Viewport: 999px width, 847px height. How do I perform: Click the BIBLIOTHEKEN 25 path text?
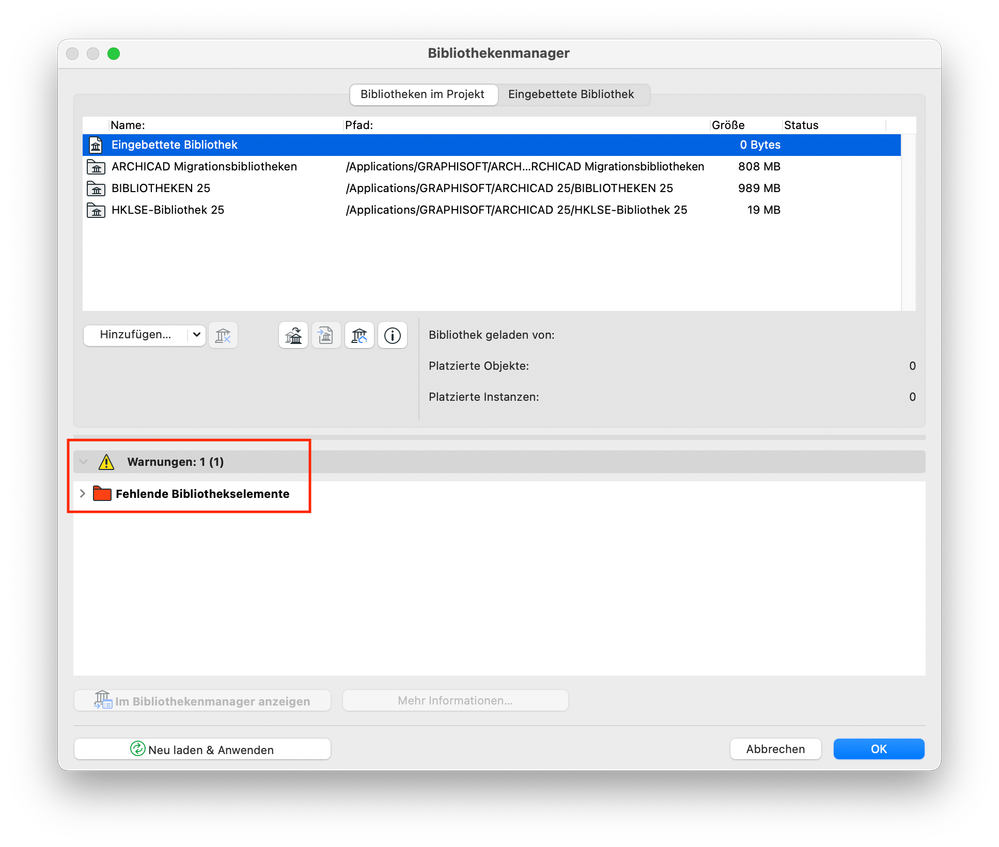[x=509, y=189]
